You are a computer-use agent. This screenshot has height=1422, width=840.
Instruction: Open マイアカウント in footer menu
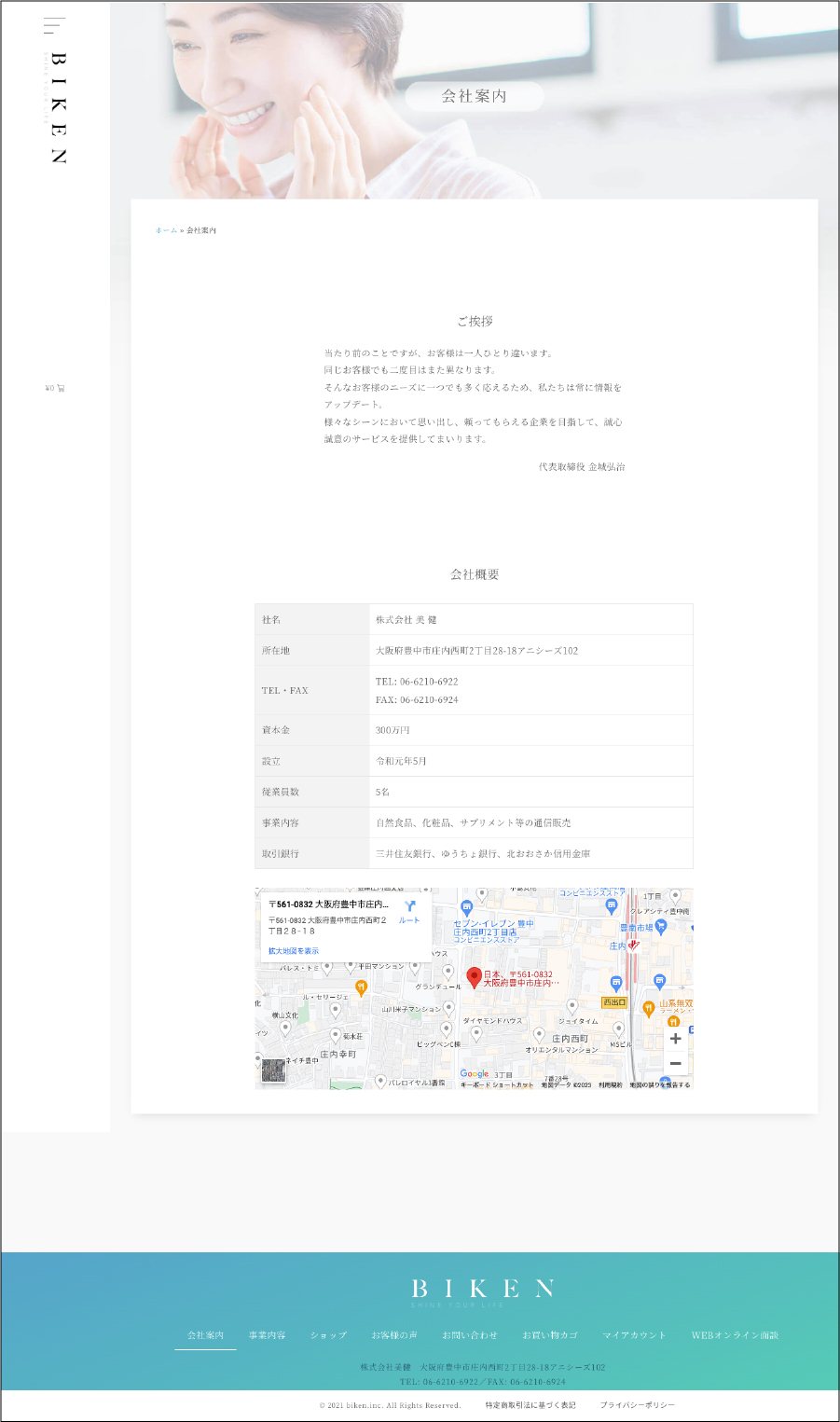634,1335
